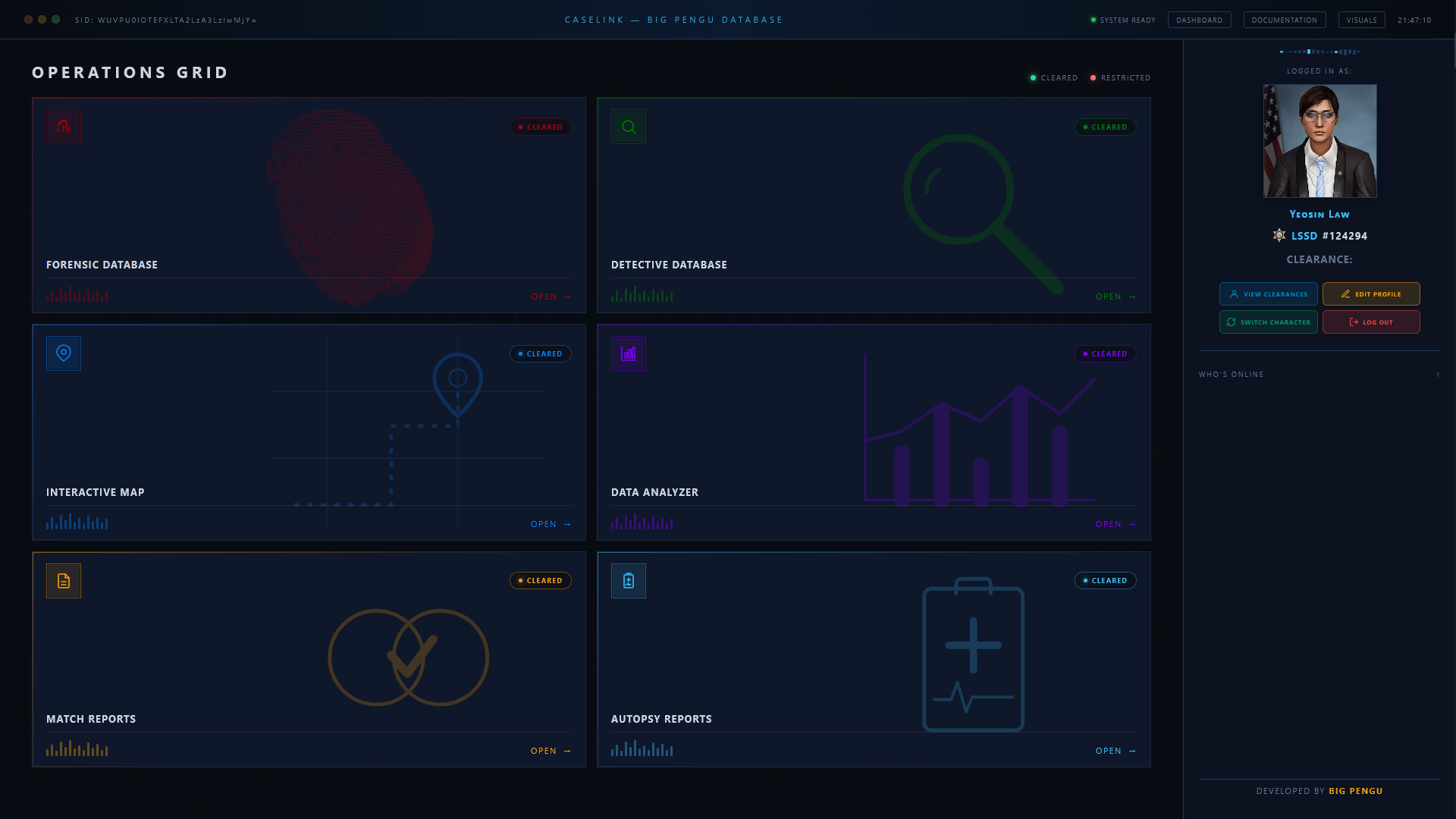Open Forensic Database via OPEN link
Screen dimensions: 1456x819
click(551, 297)
